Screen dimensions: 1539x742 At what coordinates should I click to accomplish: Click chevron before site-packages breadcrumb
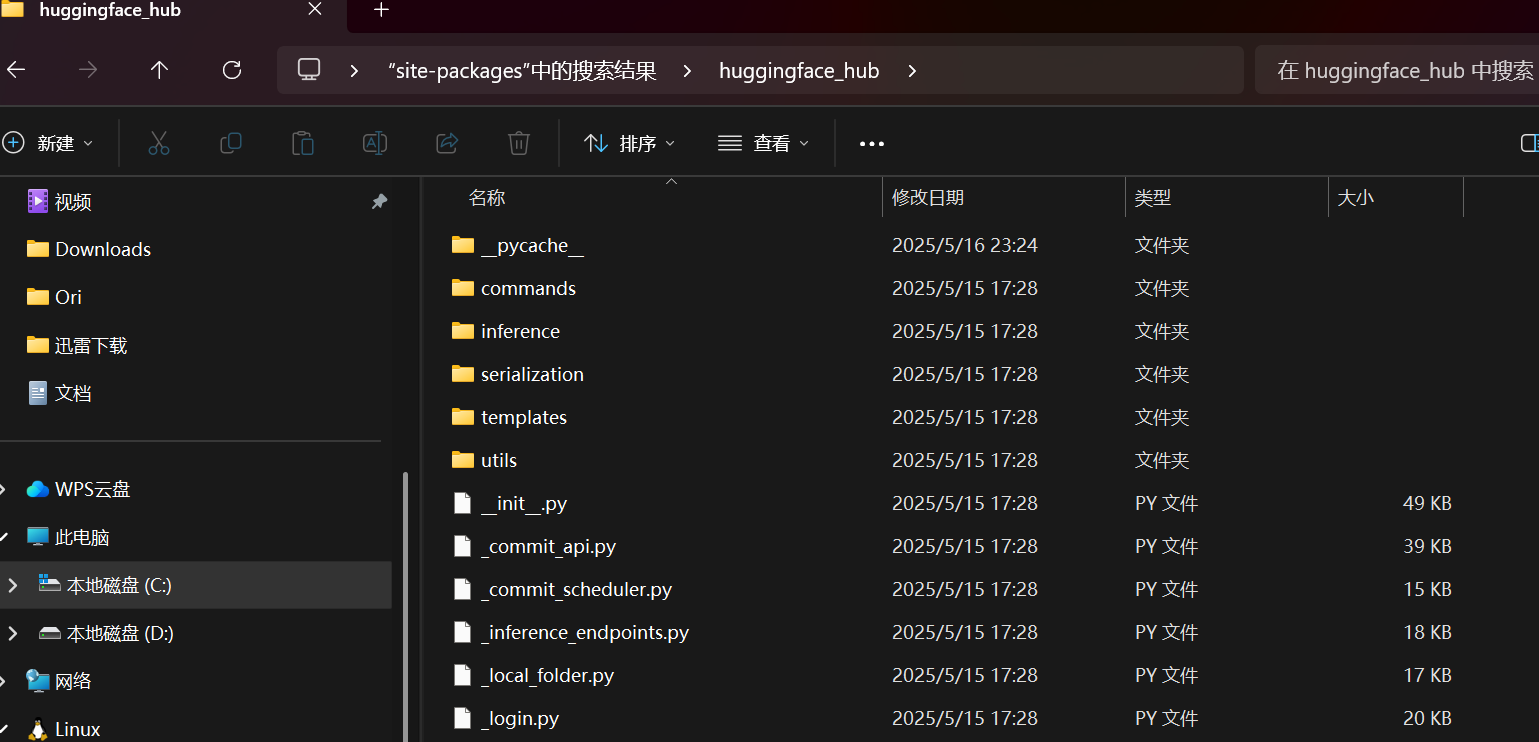coord(354,71)
